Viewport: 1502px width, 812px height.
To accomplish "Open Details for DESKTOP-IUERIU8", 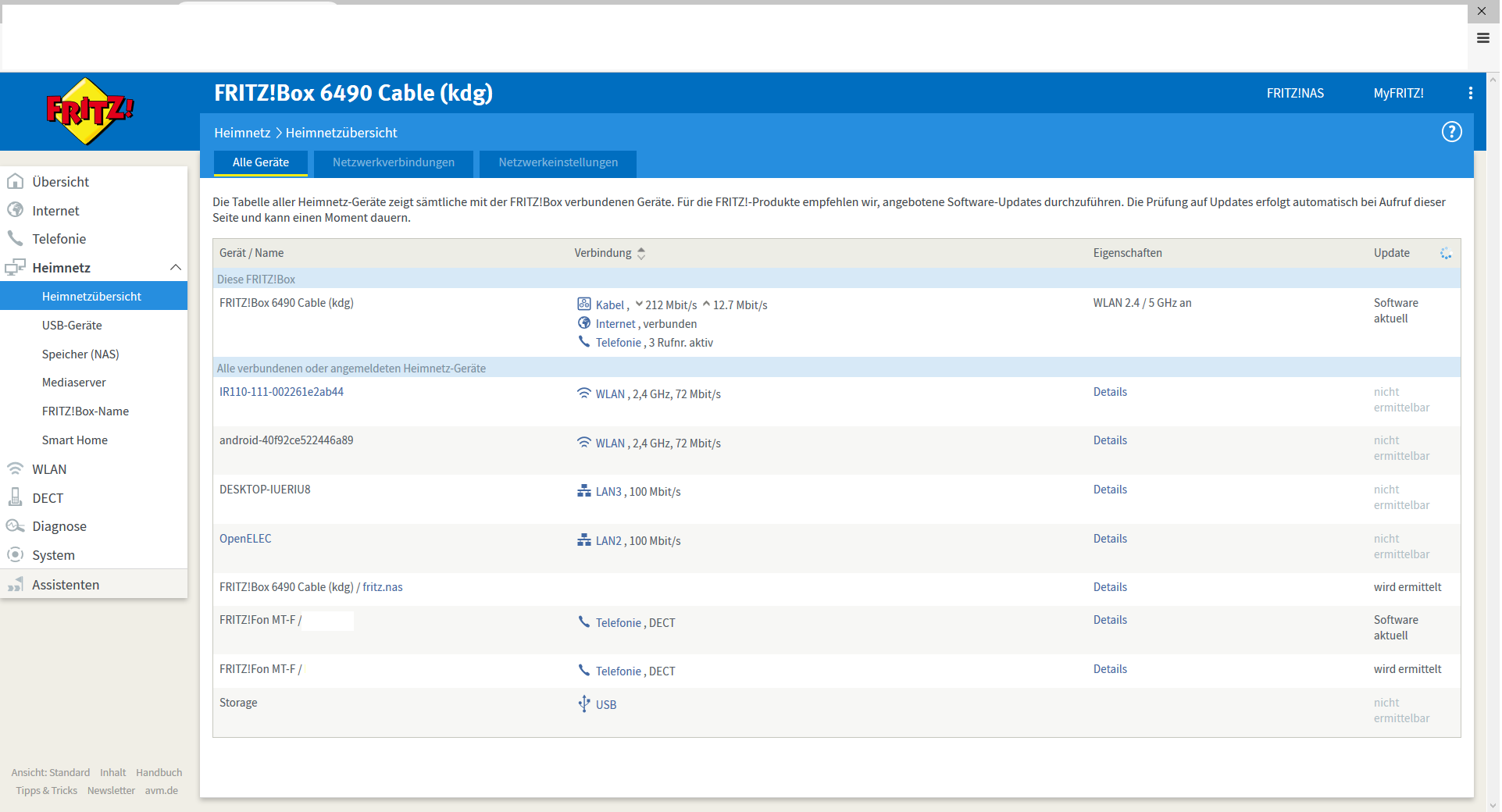I will [1109, 490].
